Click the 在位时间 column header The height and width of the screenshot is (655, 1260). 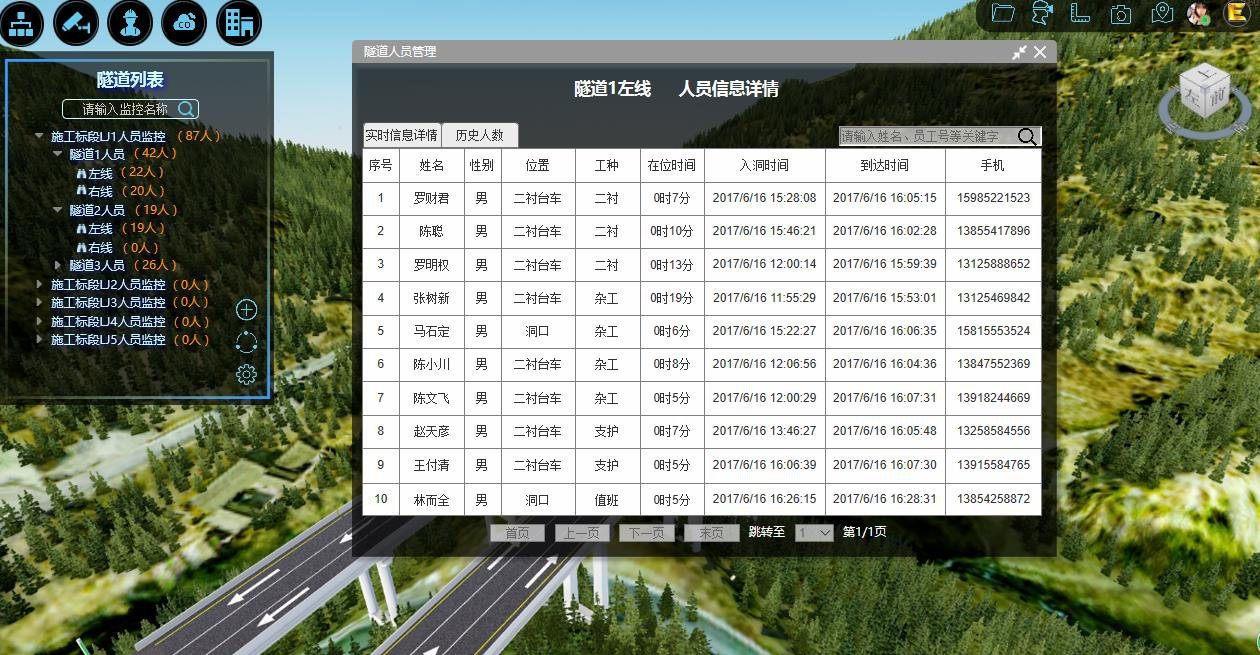pyautogui.click(x=671, y=165)
